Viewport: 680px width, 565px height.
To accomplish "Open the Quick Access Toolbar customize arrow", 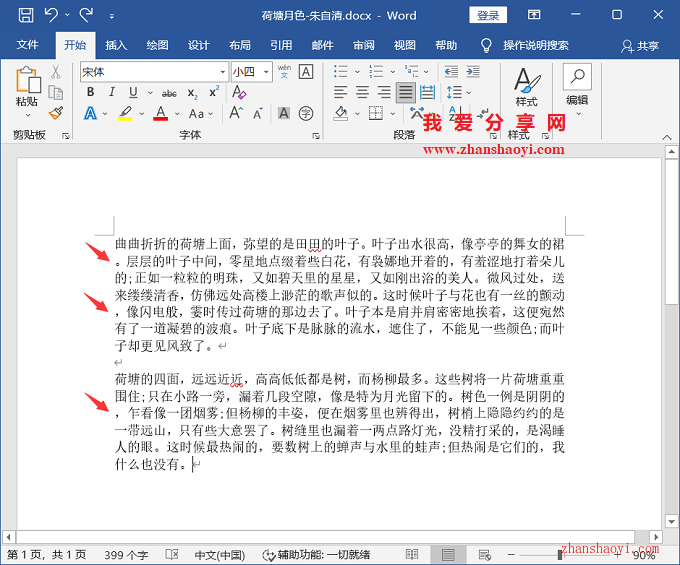I will pyautogui.click(x=111, y=16).
